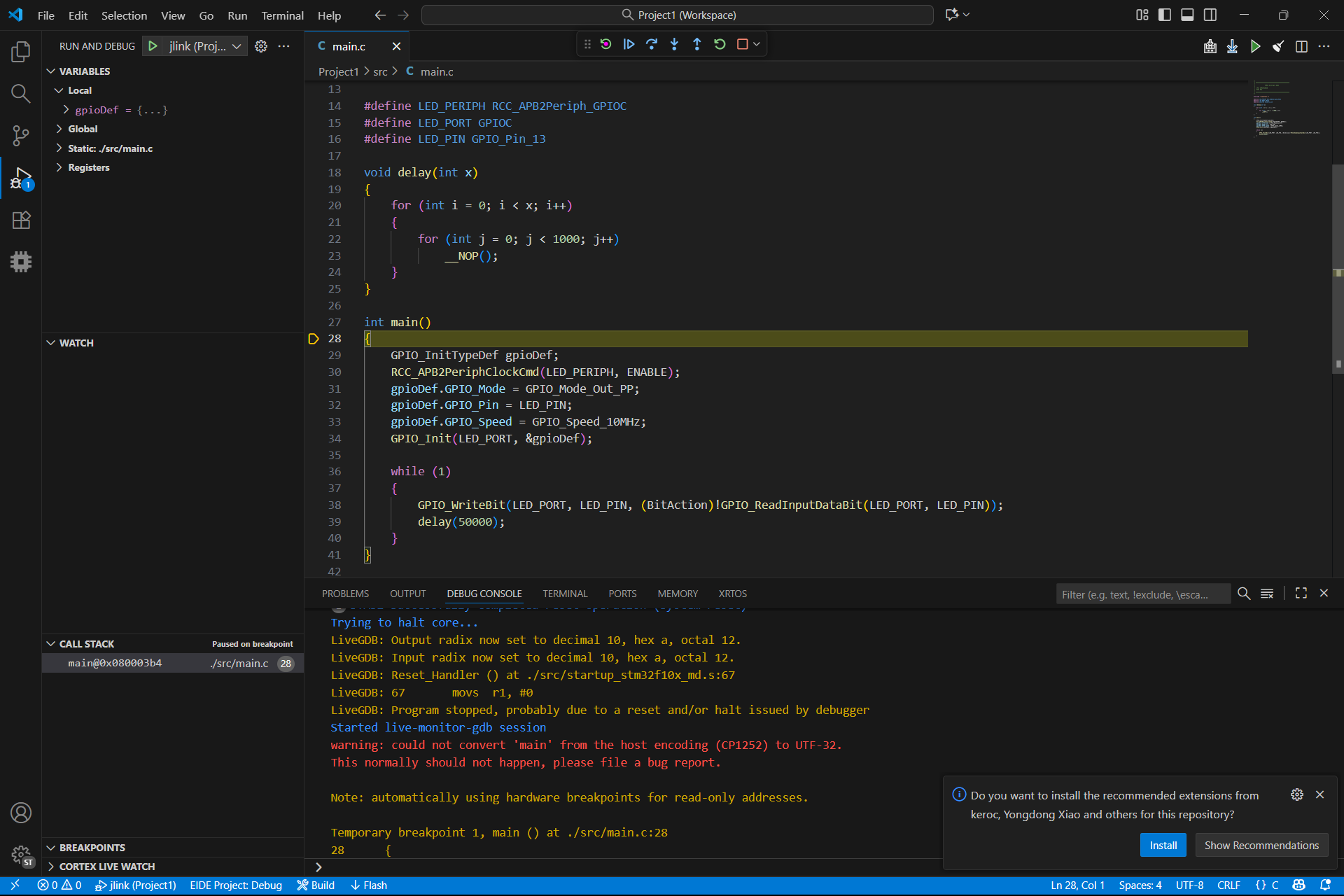
Task: Click Step Out in debug toolbar
Action: (697, 44)
